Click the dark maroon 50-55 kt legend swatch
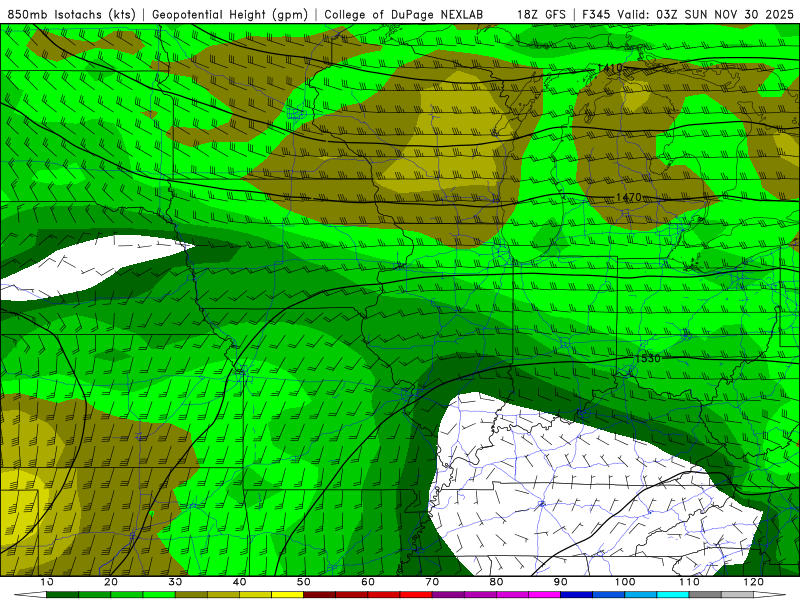This screenshot has height=600, width=800. pyautogui.click(x=319, y=595)
